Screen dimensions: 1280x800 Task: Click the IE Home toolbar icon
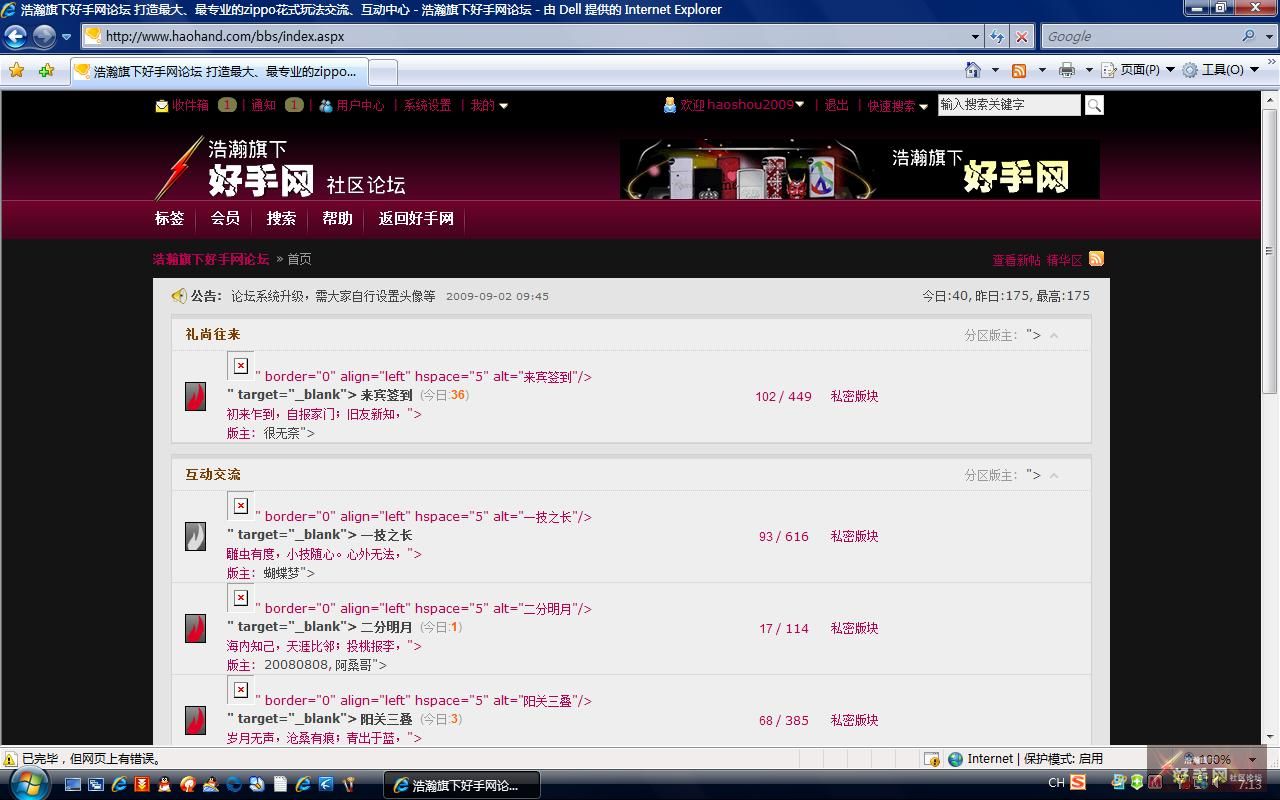(x=972, y=70)
